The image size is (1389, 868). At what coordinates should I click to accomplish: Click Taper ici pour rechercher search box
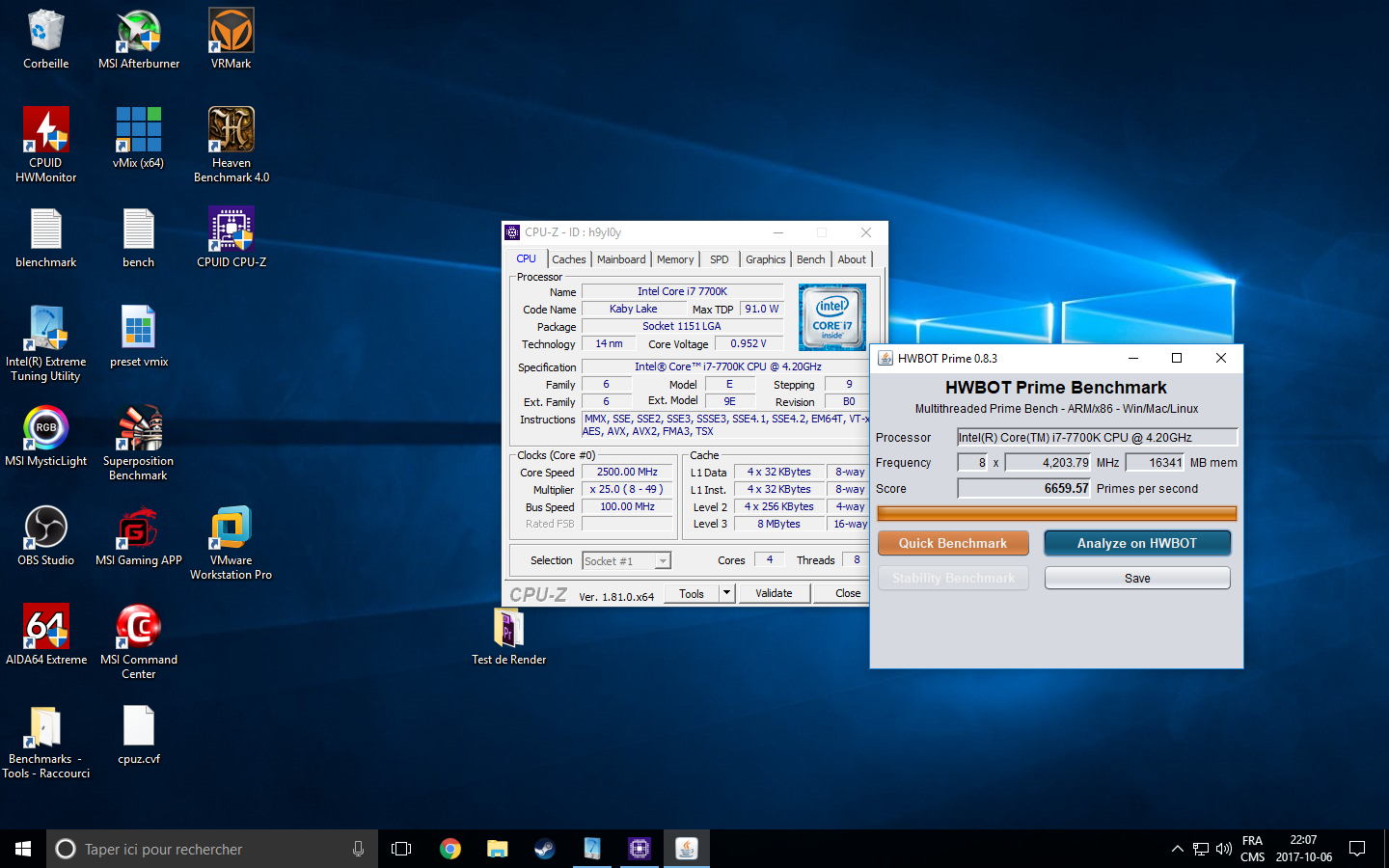point(212,849)
